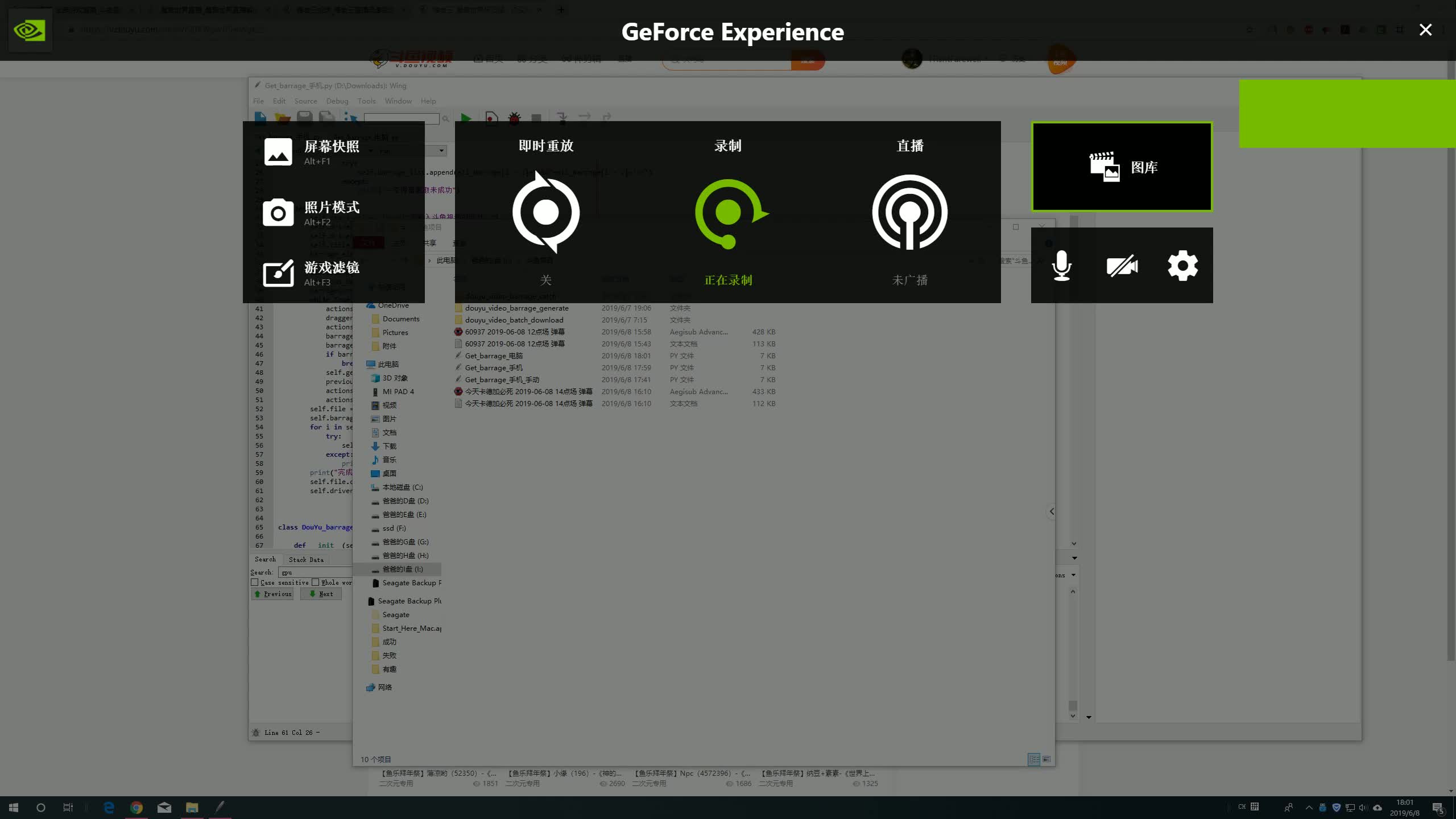Click the 正在录制 status label
Screen dimensions: 1456x819
(x=728, y=280)
